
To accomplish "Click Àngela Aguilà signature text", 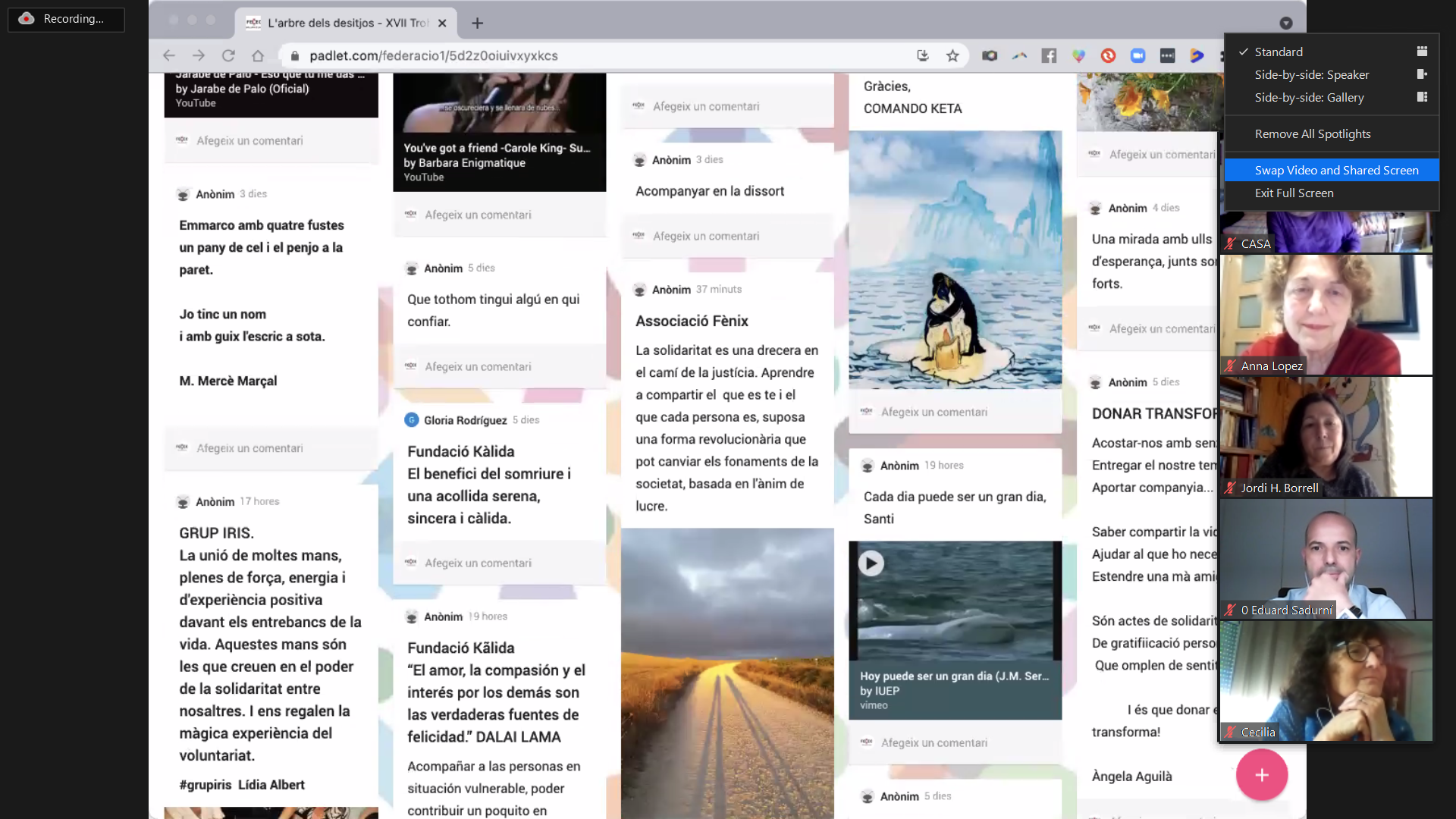I will click(1131, 776).
